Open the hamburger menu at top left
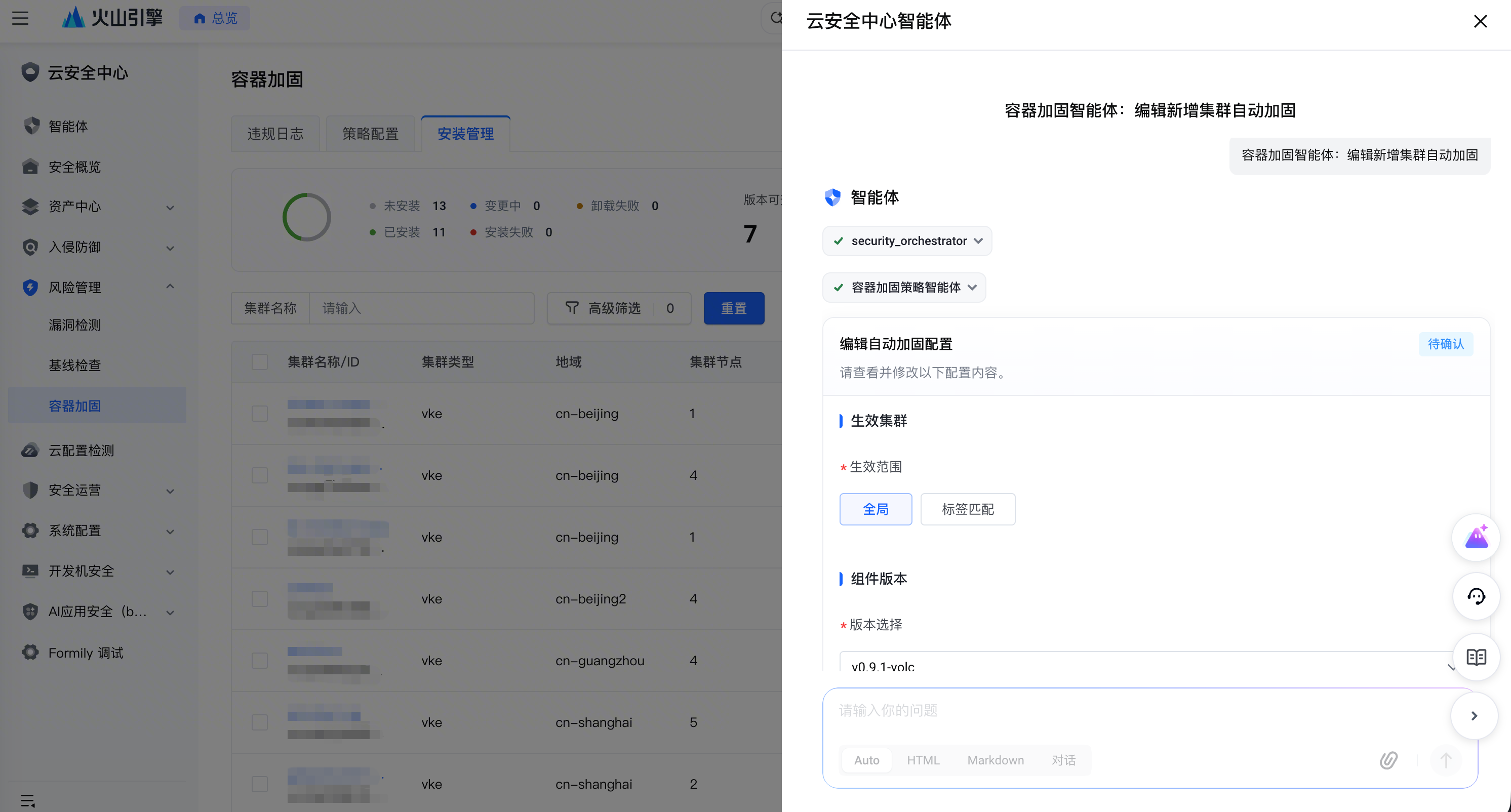1511x812 pixels. 21,18
